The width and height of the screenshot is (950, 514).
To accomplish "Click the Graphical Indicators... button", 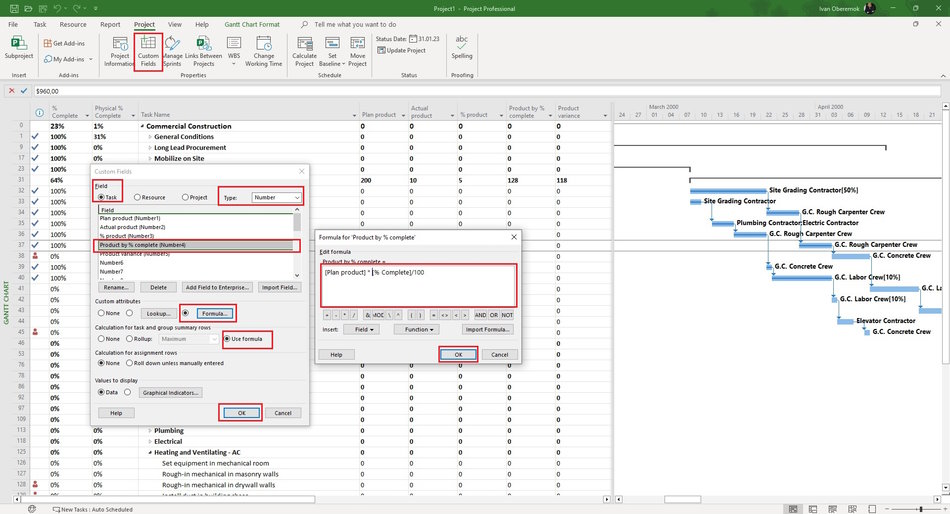I will pos(170,393).
